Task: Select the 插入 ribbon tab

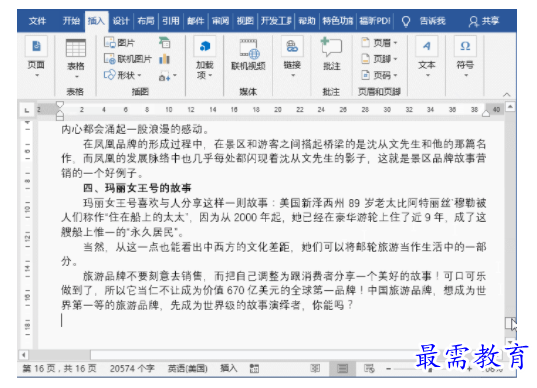Action: coord(96,21)
